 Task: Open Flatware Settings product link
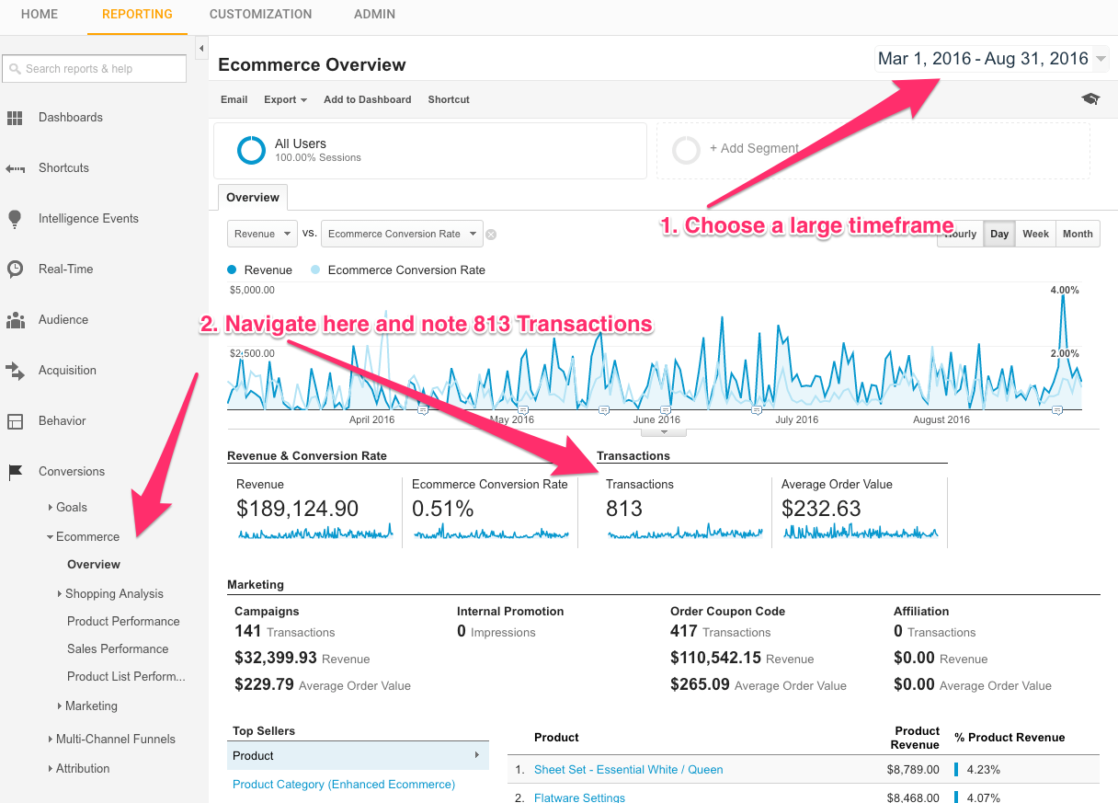[x=579, y=797]
